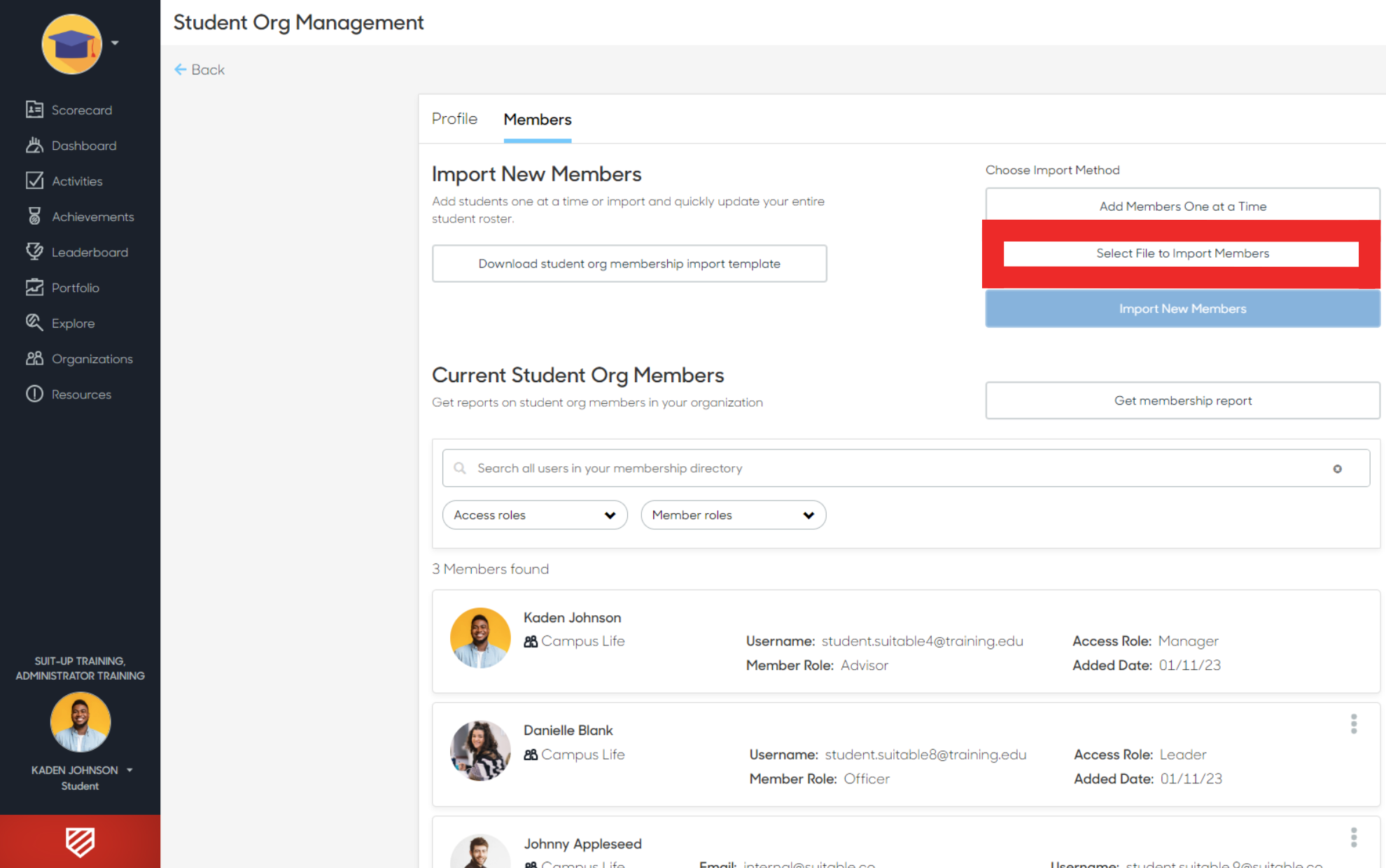
Task: Get membership report
Action: coord(1182,400)
